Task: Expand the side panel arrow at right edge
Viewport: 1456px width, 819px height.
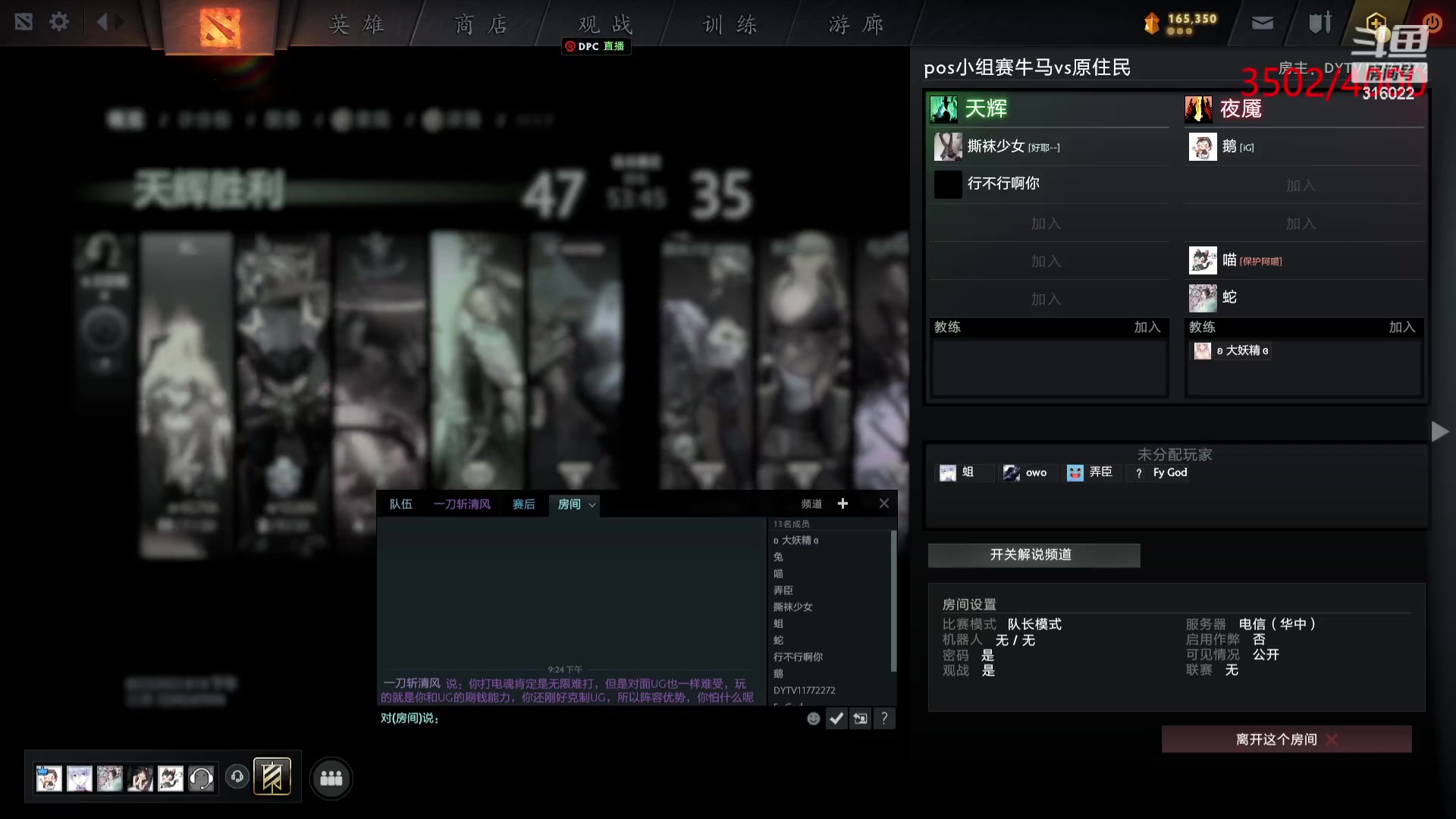Action: [x=1439, y=431]
